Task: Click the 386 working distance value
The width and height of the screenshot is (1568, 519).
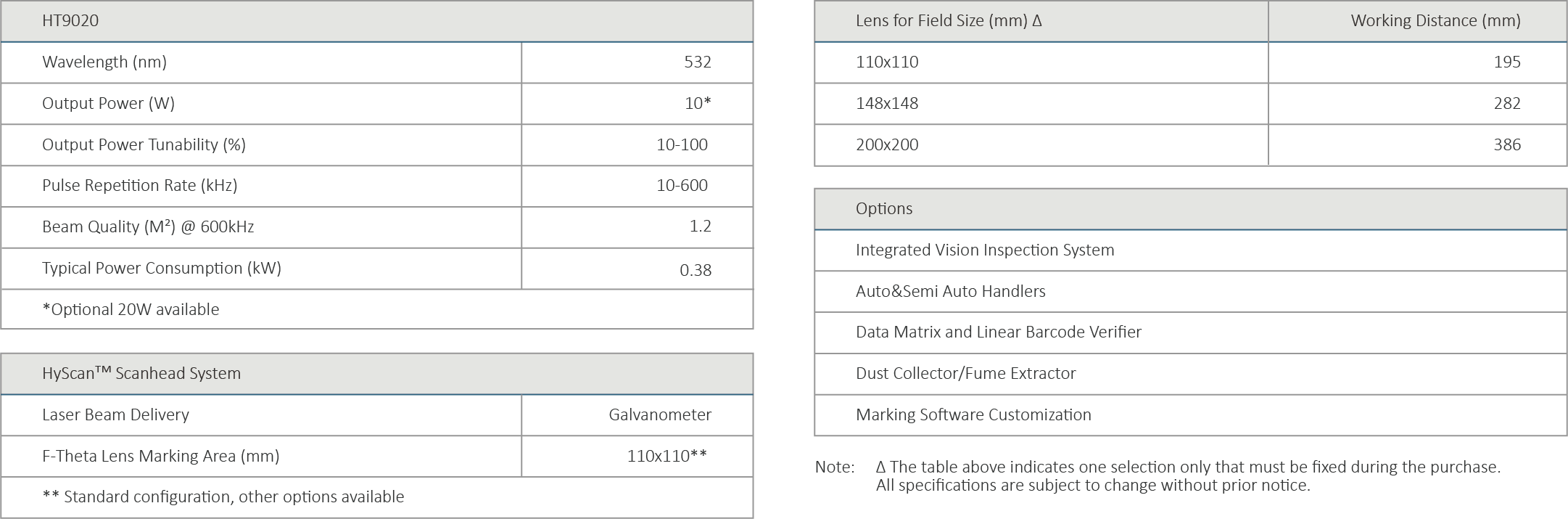Action: click(1506, 144)
